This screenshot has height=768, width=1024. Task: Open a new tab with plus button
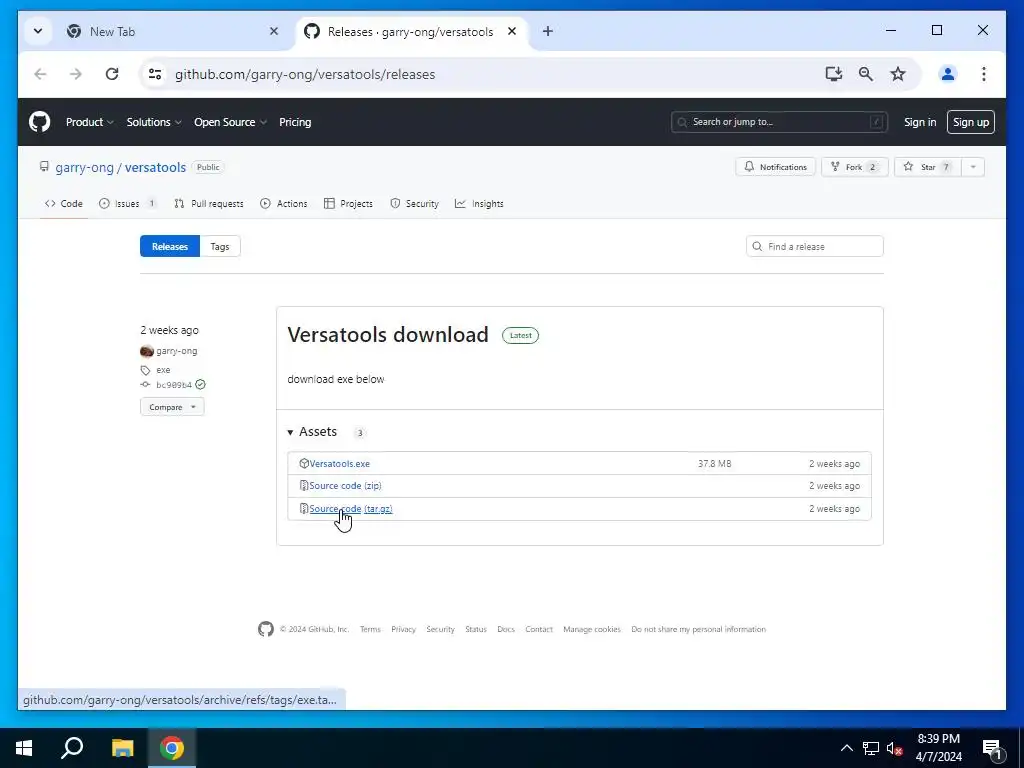coord(548,31)
